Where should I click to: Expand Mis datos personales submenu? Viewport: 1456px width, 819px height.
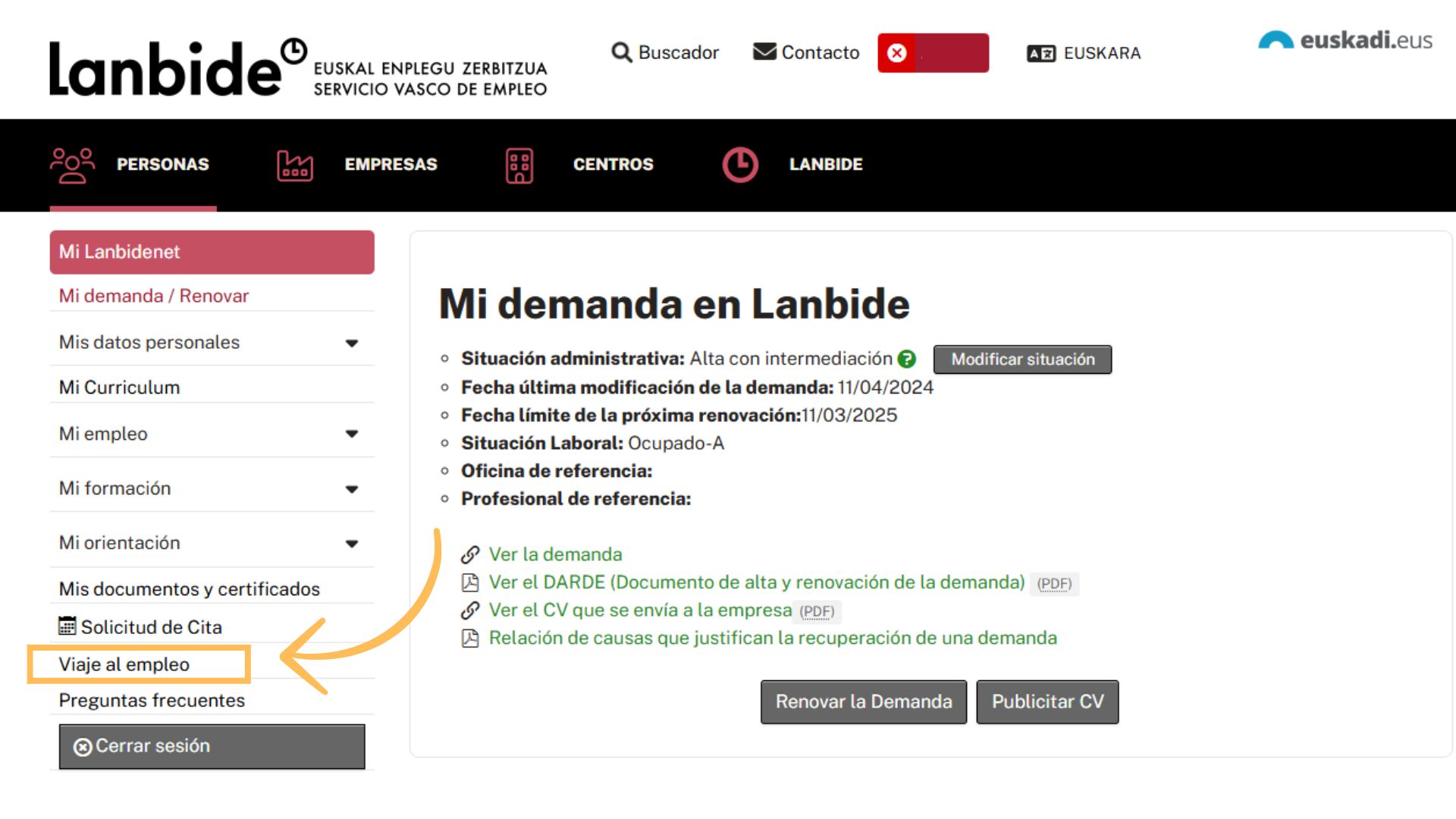pos(351,343)
